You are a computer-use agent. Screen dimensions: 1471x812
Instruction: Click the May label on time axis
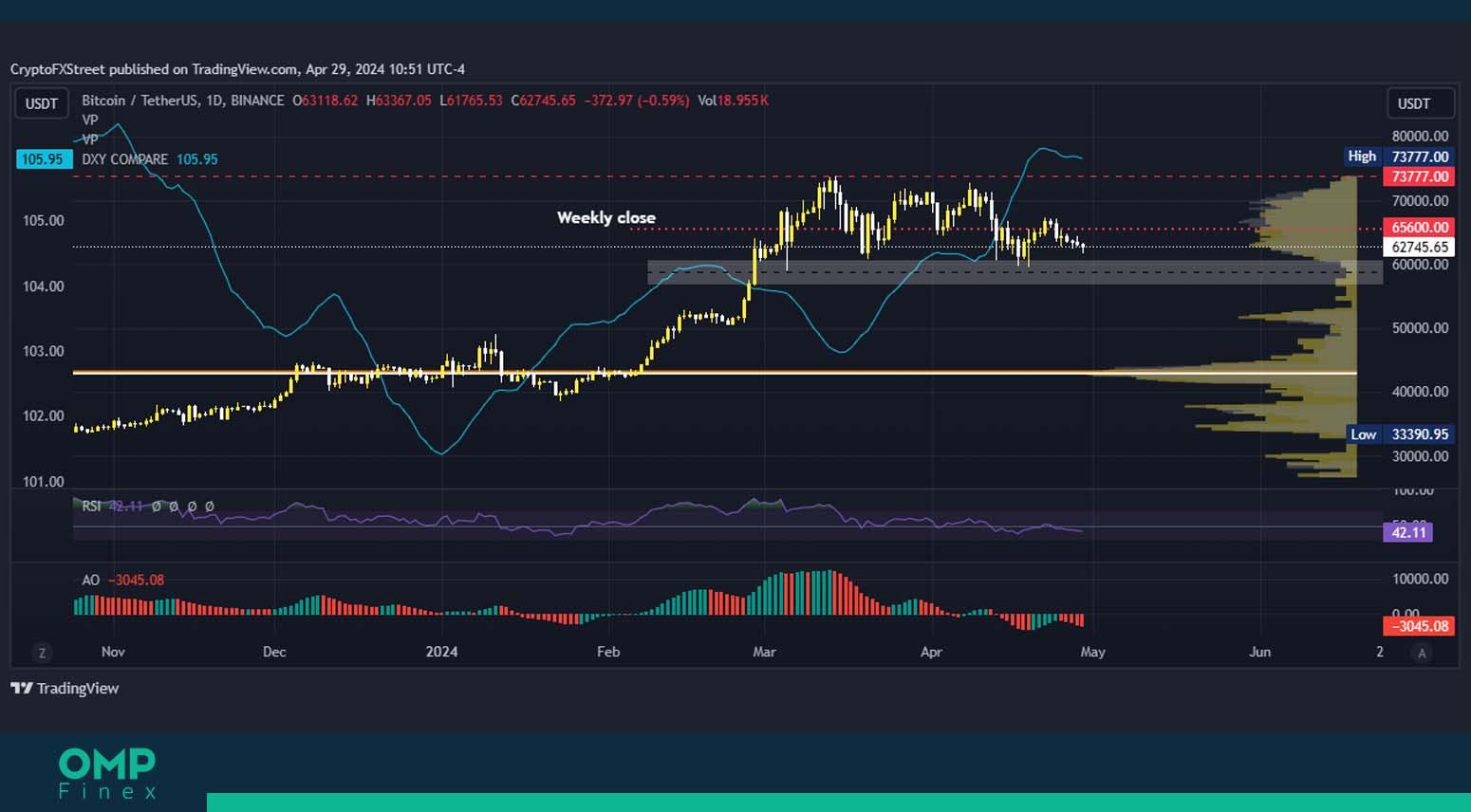[x=1092, y=652]
